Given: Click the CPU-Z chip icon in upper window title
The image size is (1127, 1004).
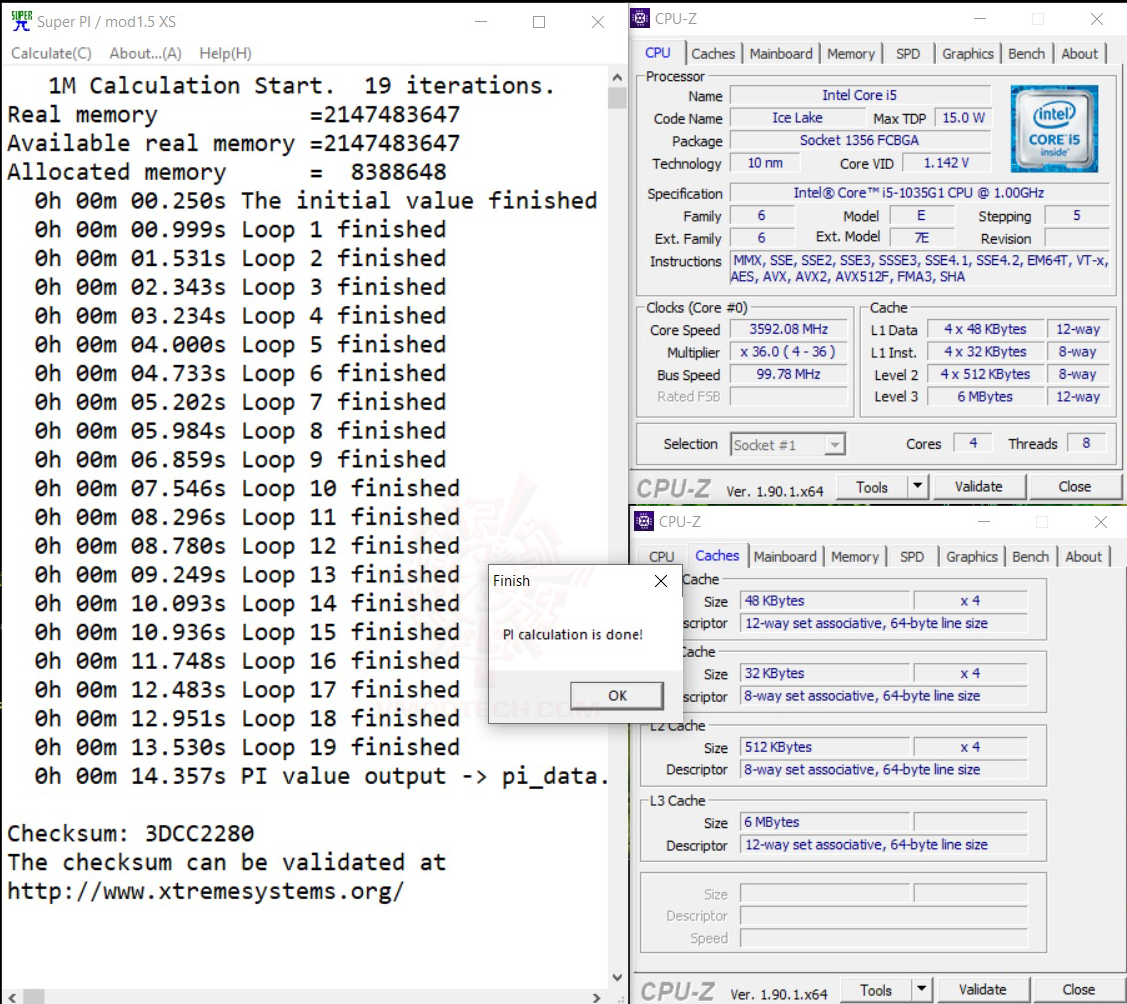Looking at the screenshot, I should 640,19.
